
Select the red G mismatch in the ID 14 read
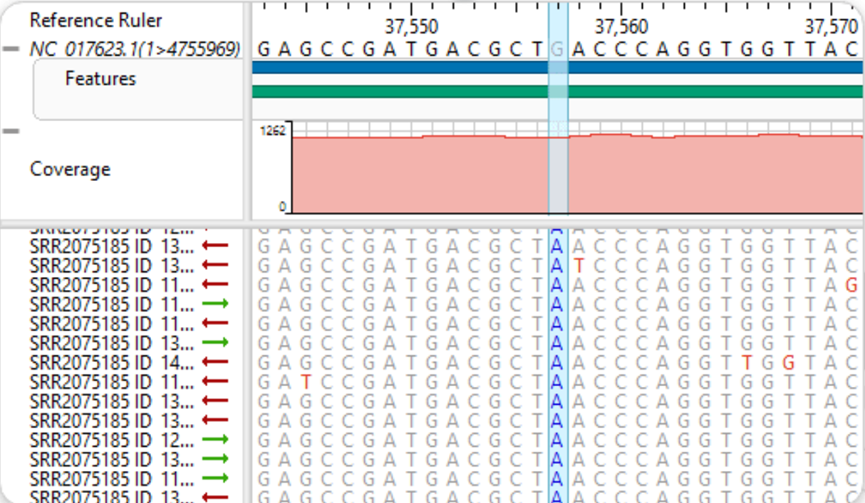pos(788,362)
